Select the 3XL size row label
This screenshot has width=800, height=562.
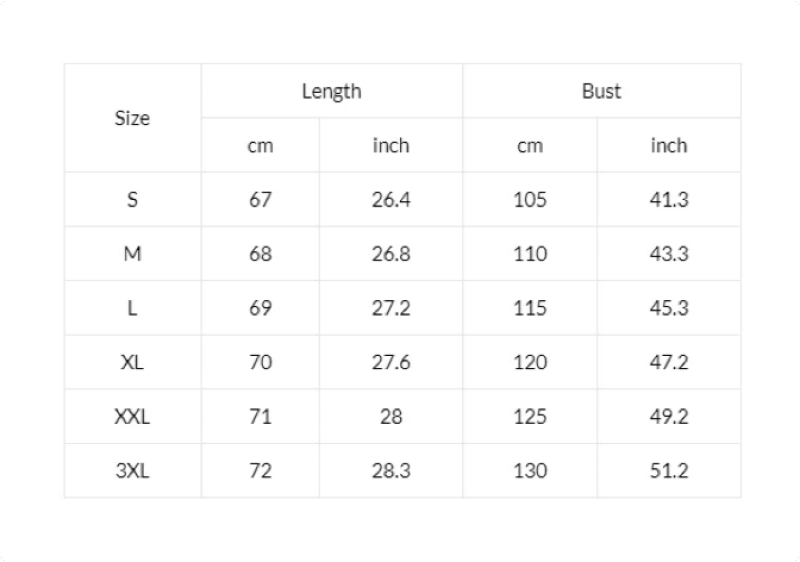(x=132, y=470)
